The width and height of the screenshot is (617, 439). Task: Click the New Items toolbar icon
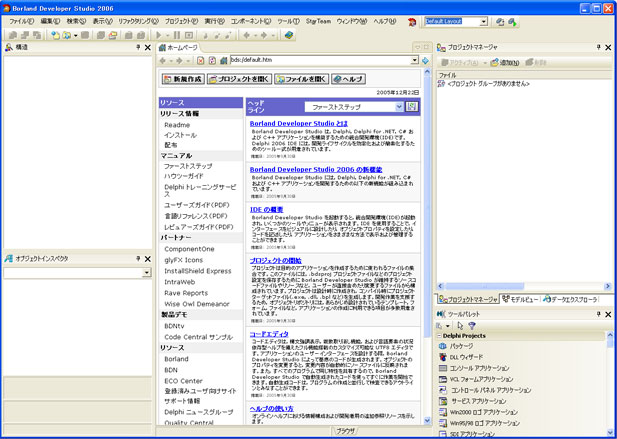pyautogui.click(x=55, y=35)
